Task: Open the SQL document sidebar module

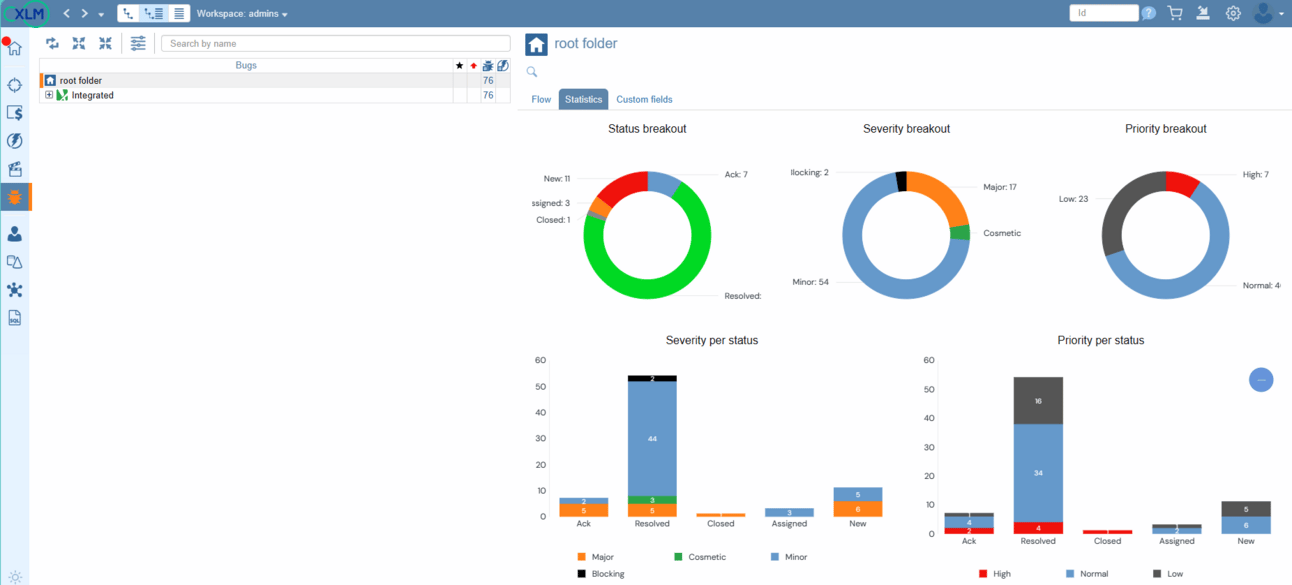Action: pyautogui.click(x=15, y=318)
